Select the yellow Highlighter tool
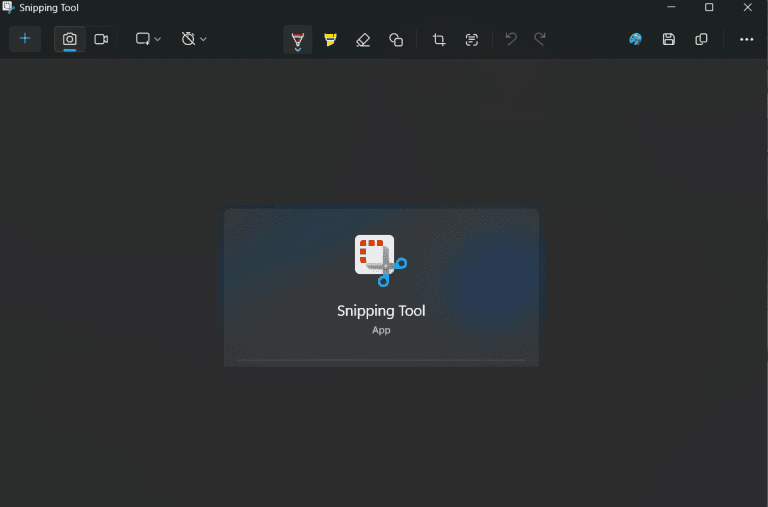The height and width of the screenshot is (507, 768). (331, 40)
